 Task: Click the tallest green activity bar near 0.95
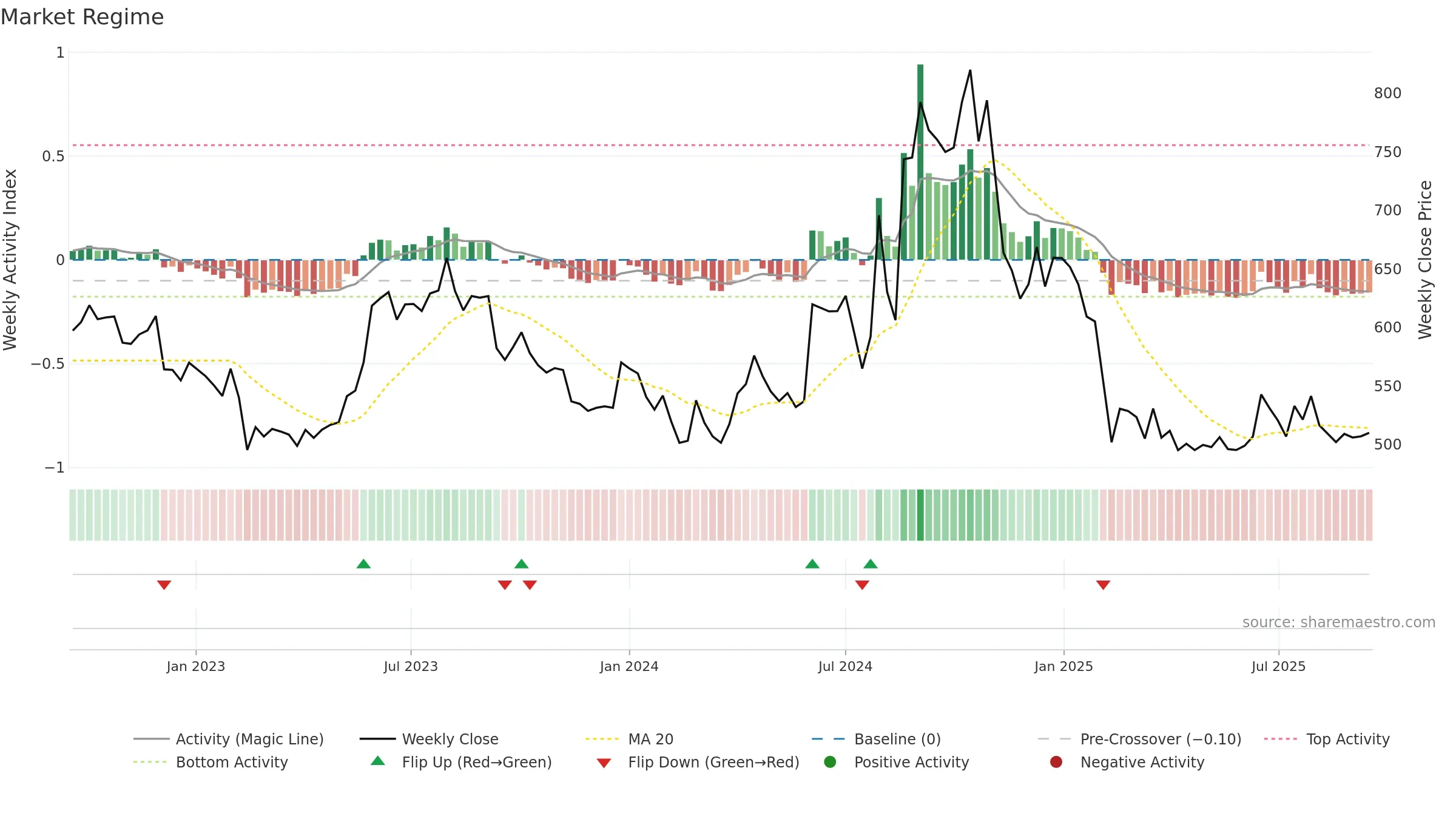920,162
